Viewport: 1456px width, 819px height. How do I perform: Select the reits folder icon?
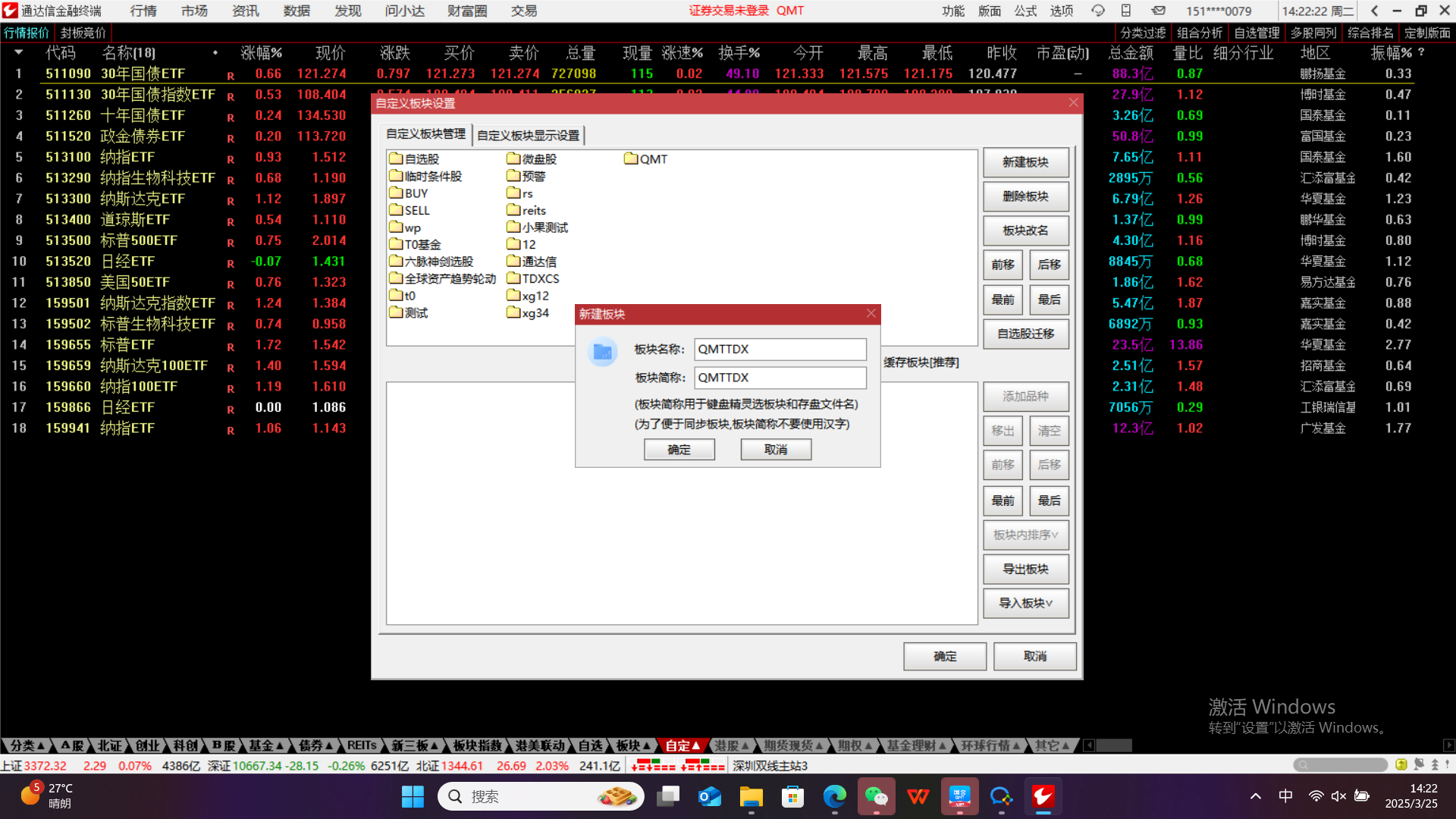[513, 210]
